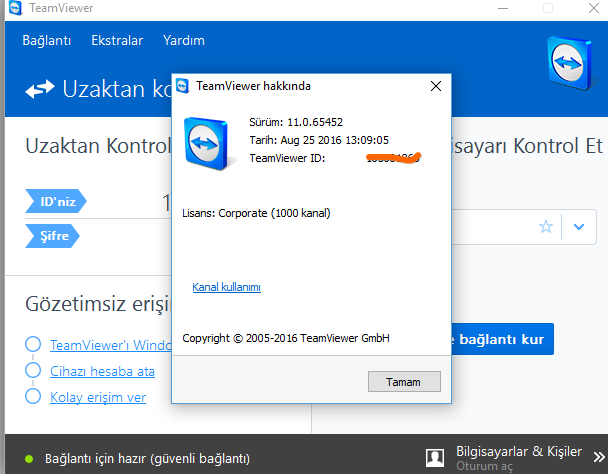608x474 pixels.
Task: Open the Kanal kullanımı link
Action: point(226,287)
